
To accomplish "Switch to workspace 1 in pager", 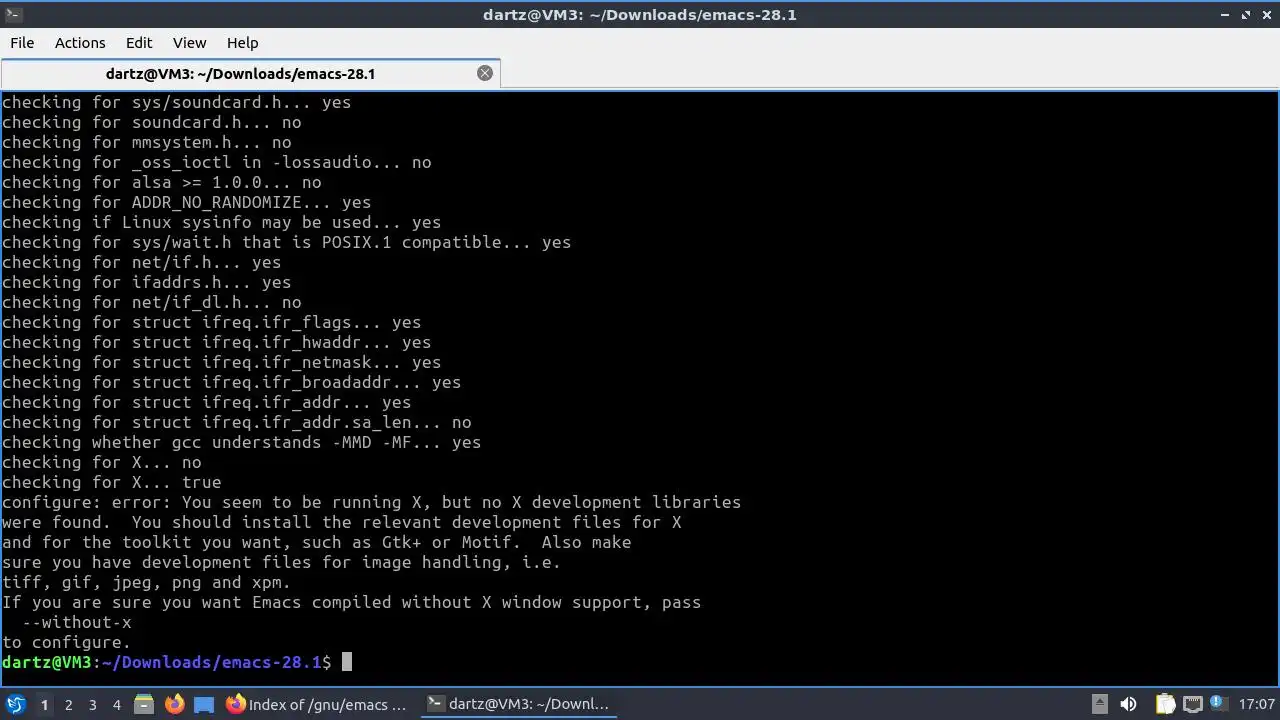I will (x=44, y=705).
